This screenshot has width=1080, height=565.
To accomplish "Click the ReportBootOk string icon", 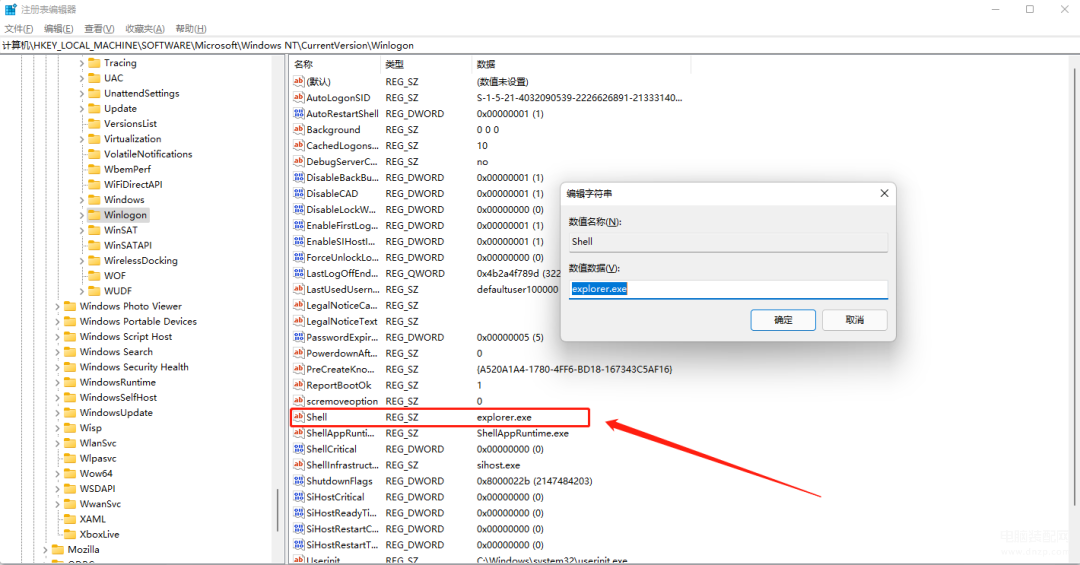I will pos(298,385).
